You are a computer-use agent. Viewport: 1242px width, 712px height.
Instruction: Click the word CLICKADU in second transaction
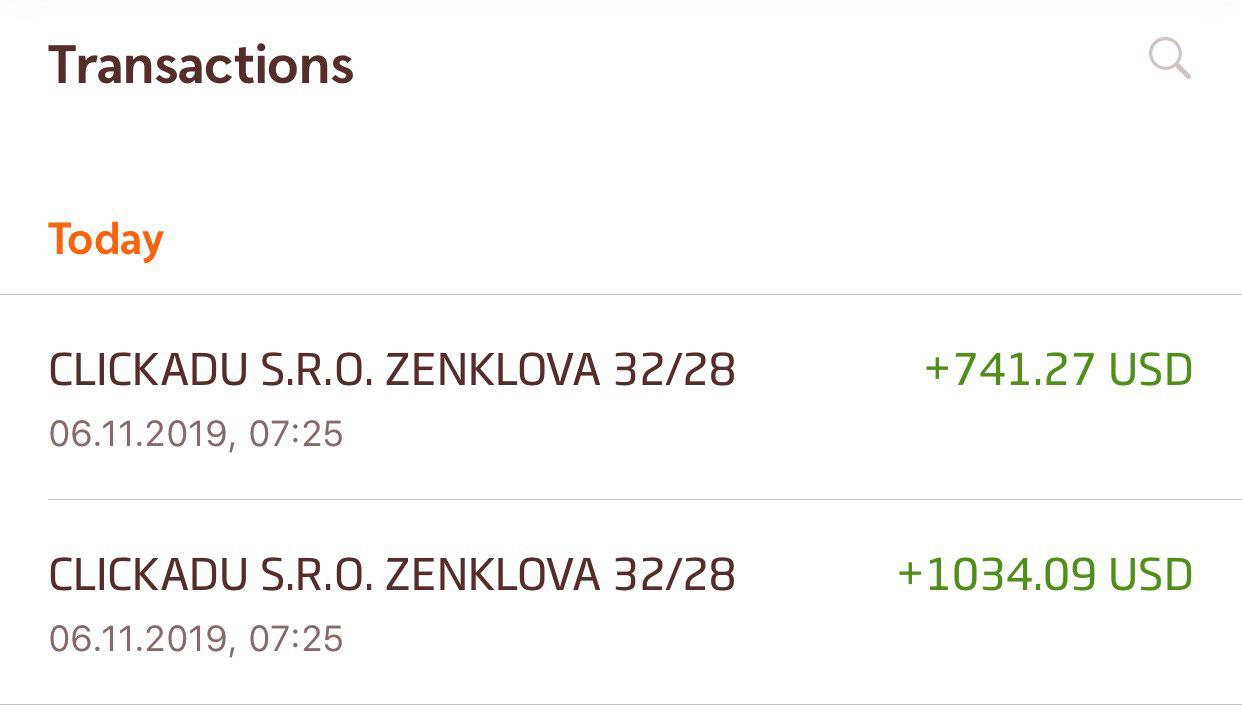pyautogui.click(x=148, y=575)
